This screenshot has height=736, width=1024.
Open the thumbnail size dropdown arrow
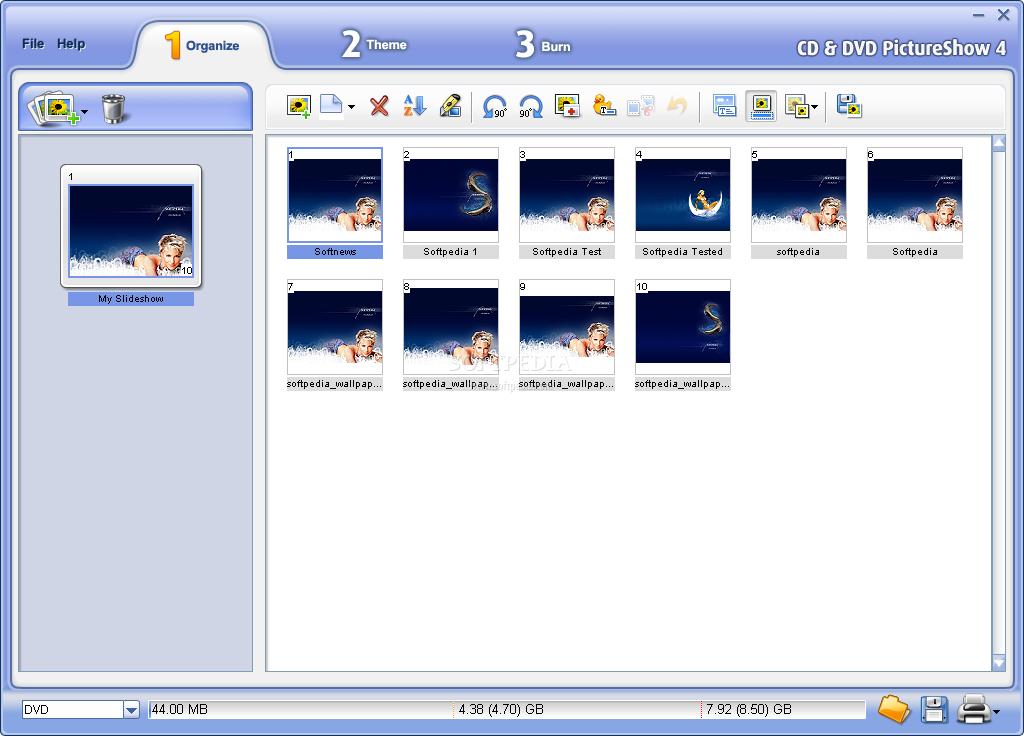coord(814,106)
